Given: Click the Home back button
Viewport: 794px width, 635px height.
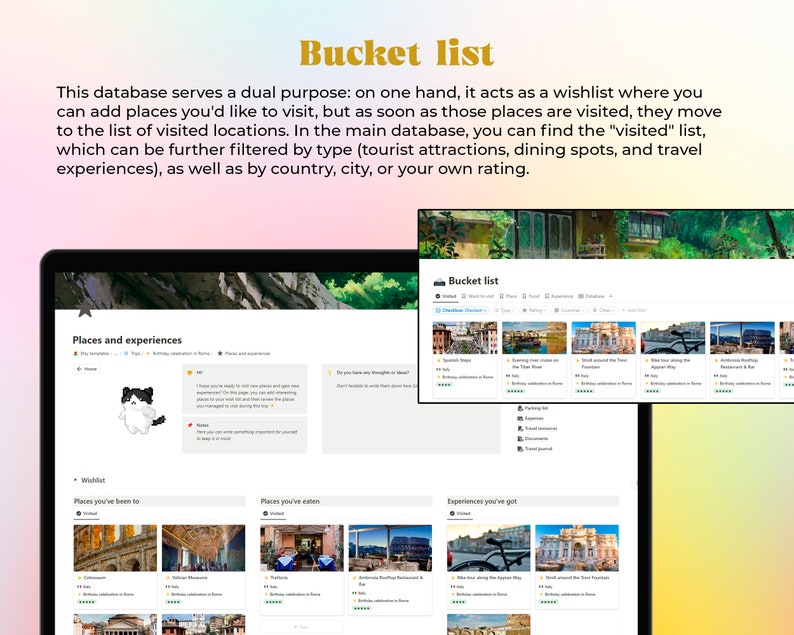Looking at the screenshot, I should point(87,369).
